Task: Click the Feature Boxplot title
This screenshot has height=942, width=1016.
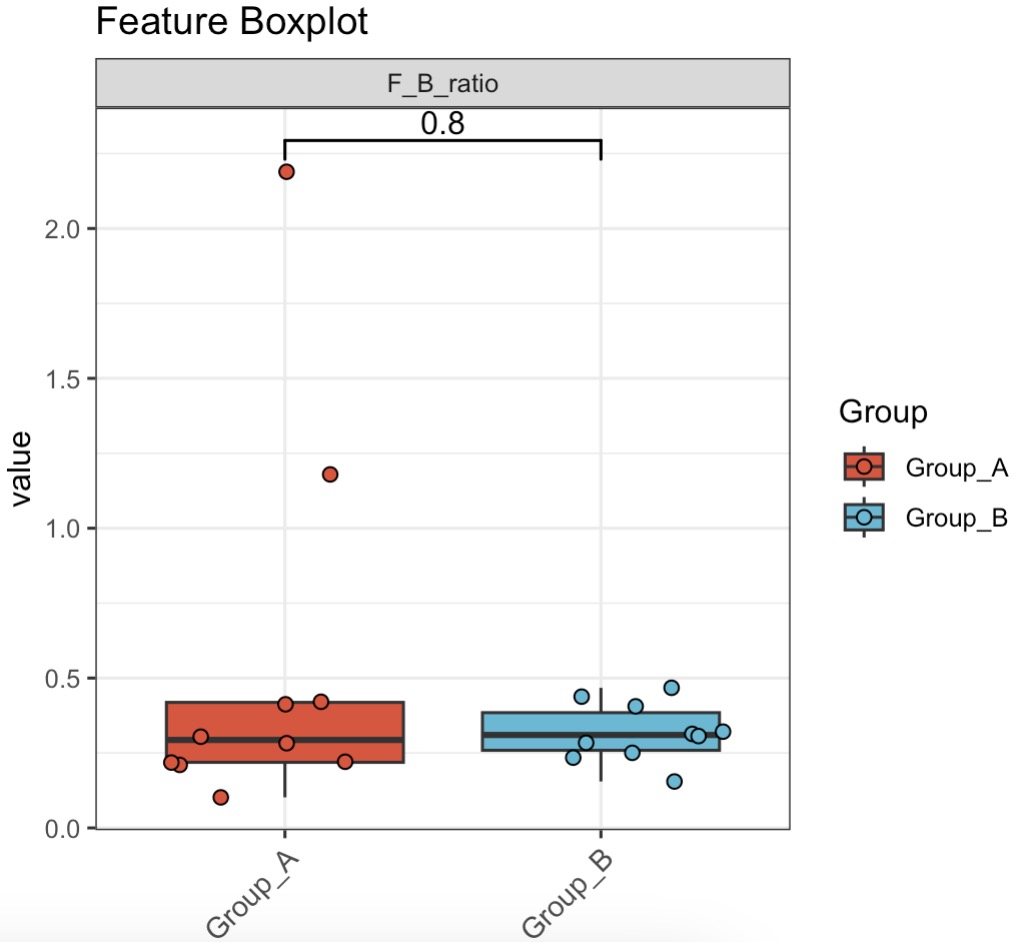Action: pyautogui.click(x=232, y=22)
